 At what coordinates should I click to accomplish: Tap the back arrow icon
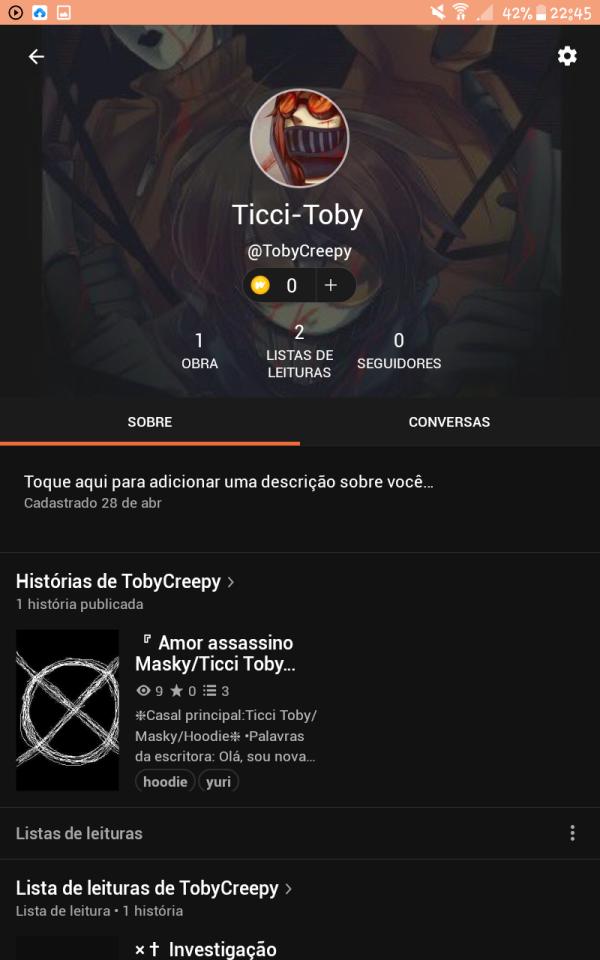36,57
